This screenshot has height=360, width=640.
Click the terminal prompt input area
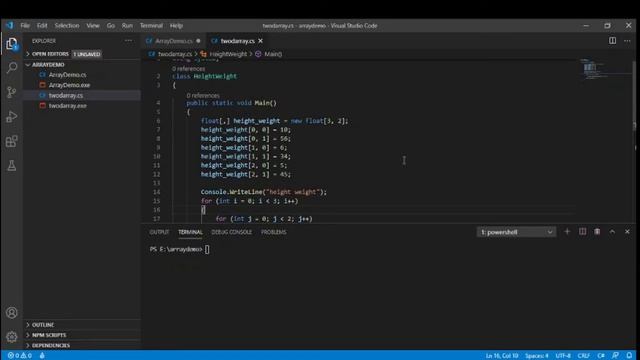coord(207,249)
